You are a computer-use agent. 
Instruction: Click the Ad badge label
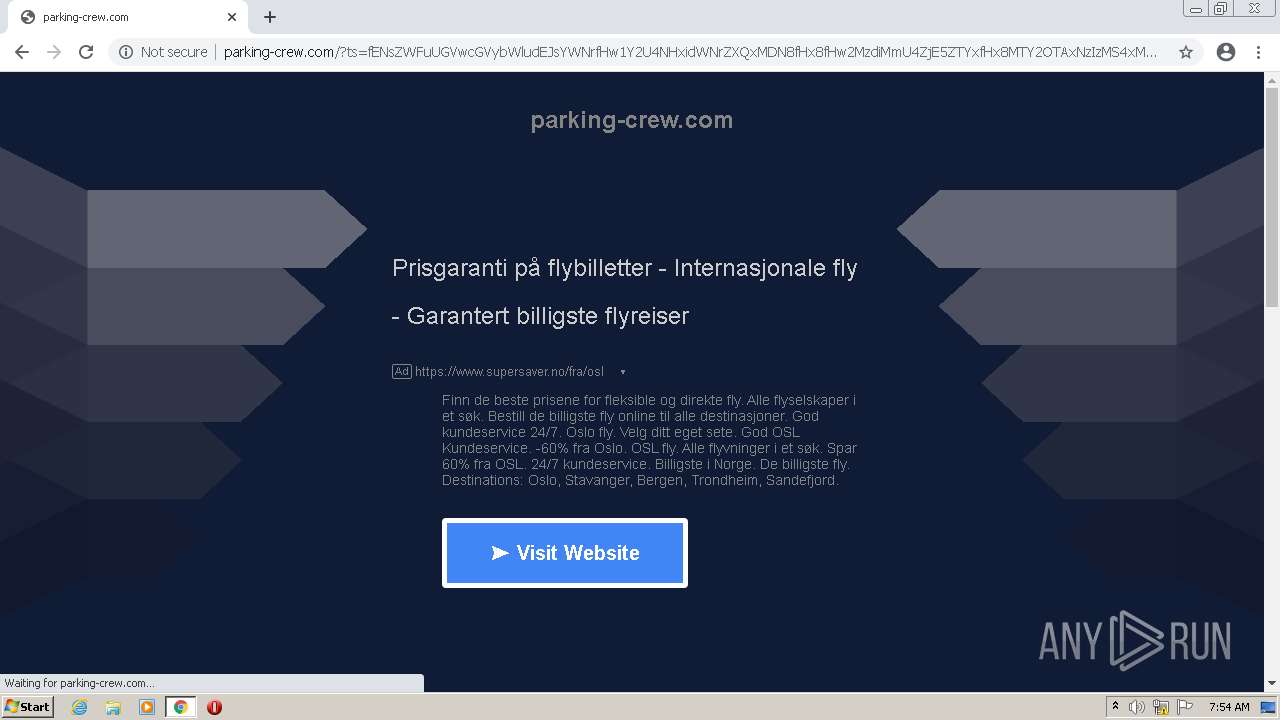point(401,371)
